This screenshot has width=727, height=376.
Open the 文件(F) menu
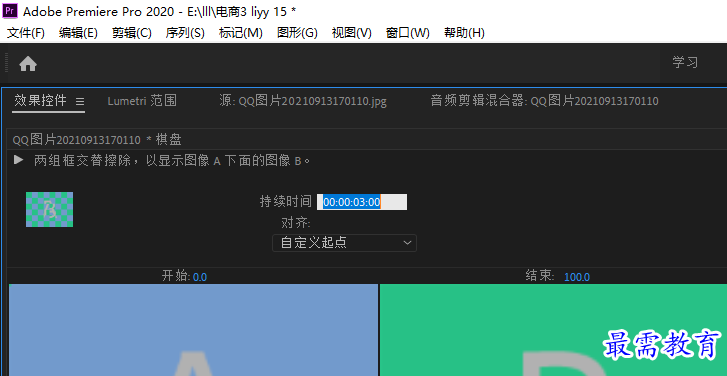point(26,33)
